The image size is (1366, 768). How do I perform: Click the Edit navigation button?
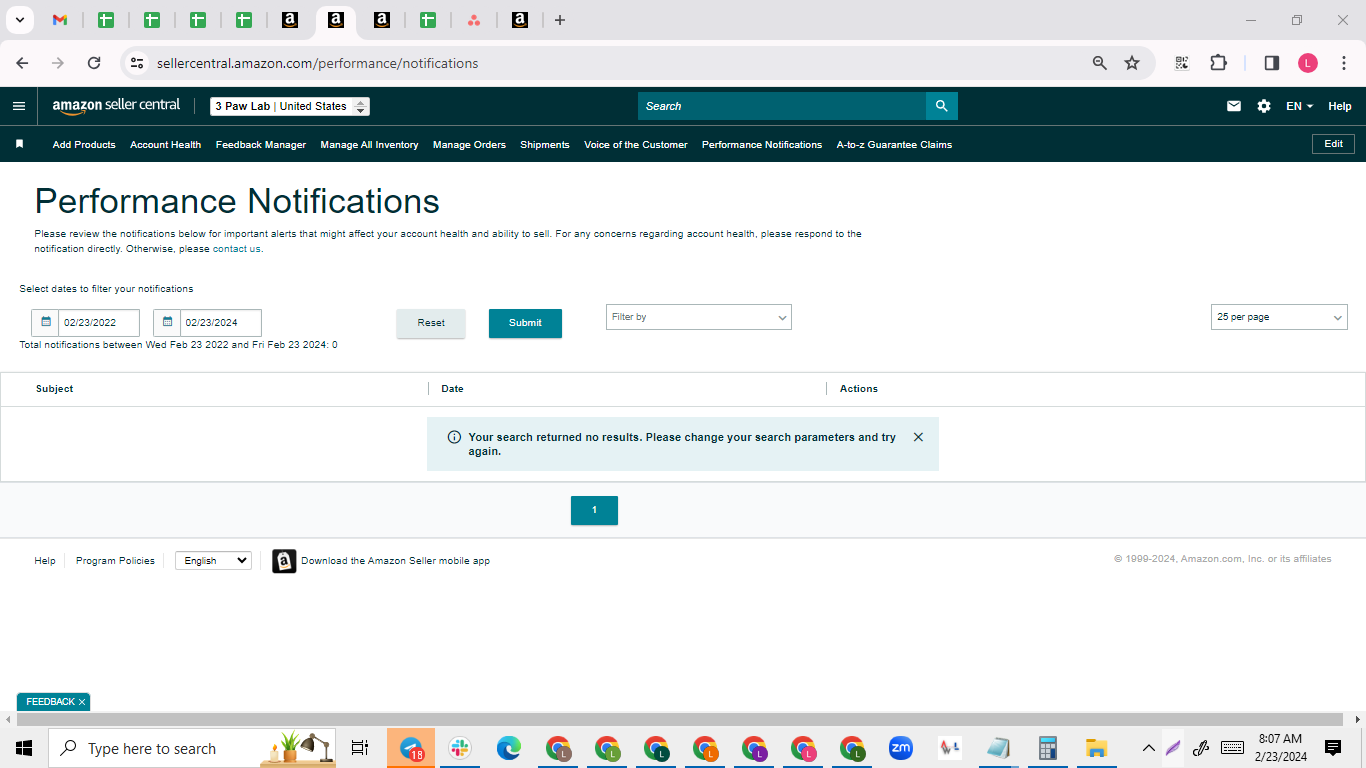coord(1333,144)
